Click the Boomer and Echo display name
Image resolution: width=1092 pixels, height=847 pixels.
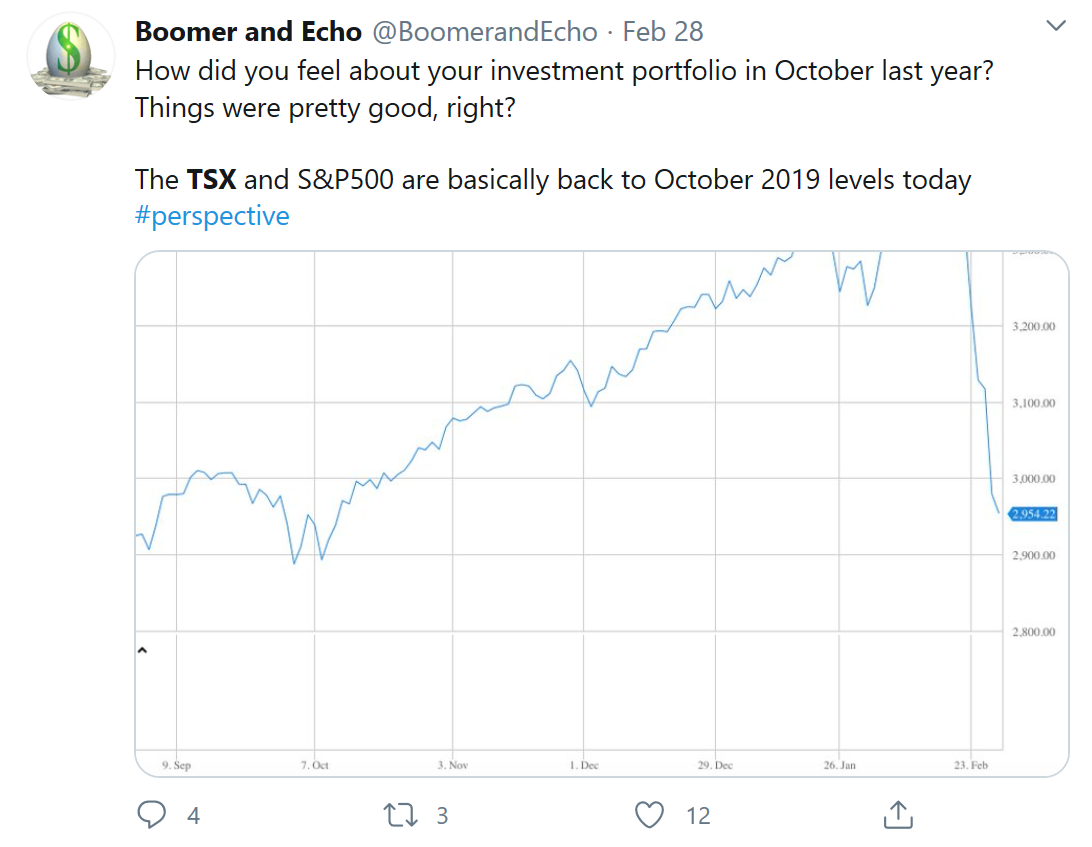248,32
